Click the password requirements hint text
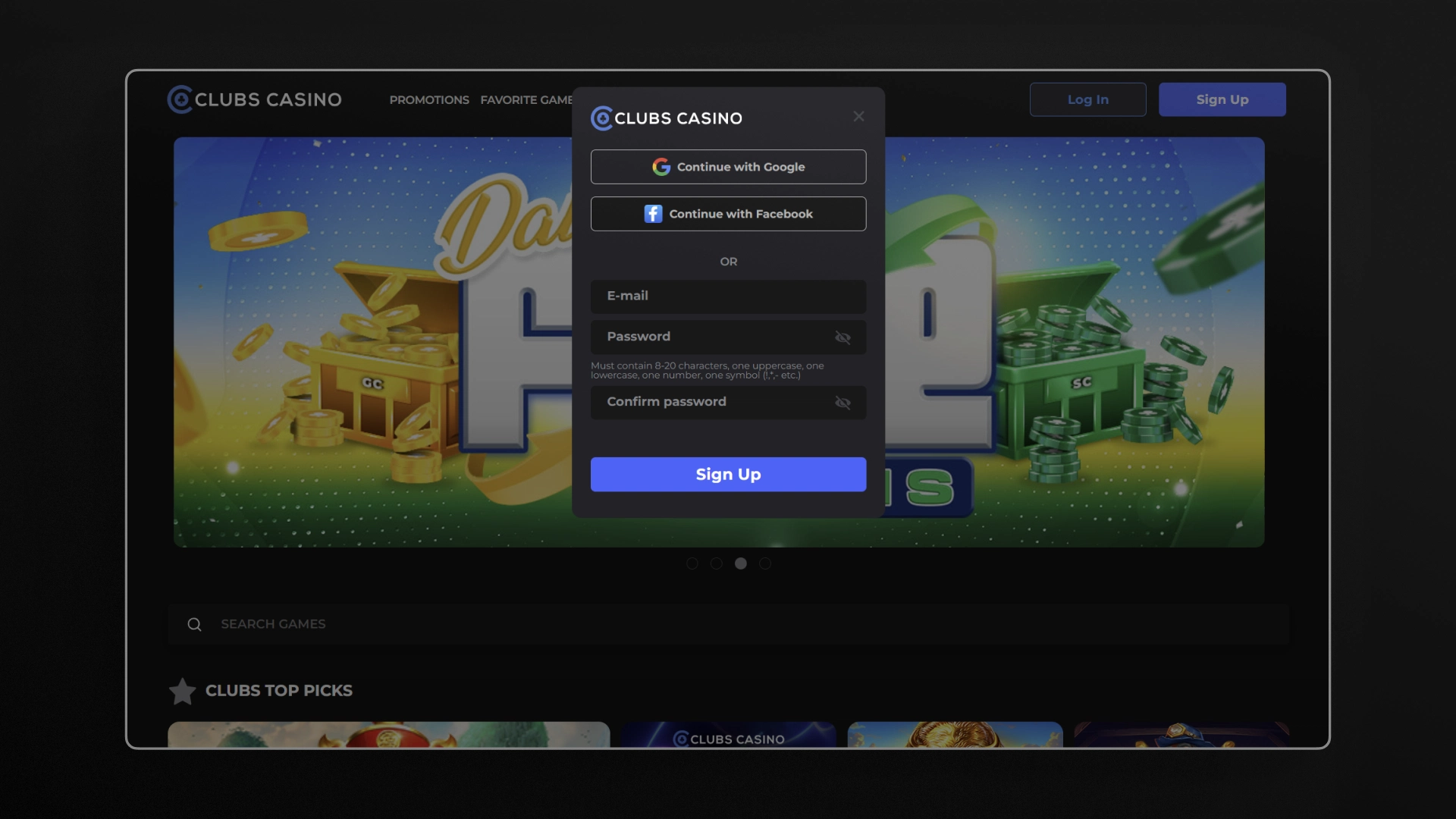 click(x=708, y=370)
